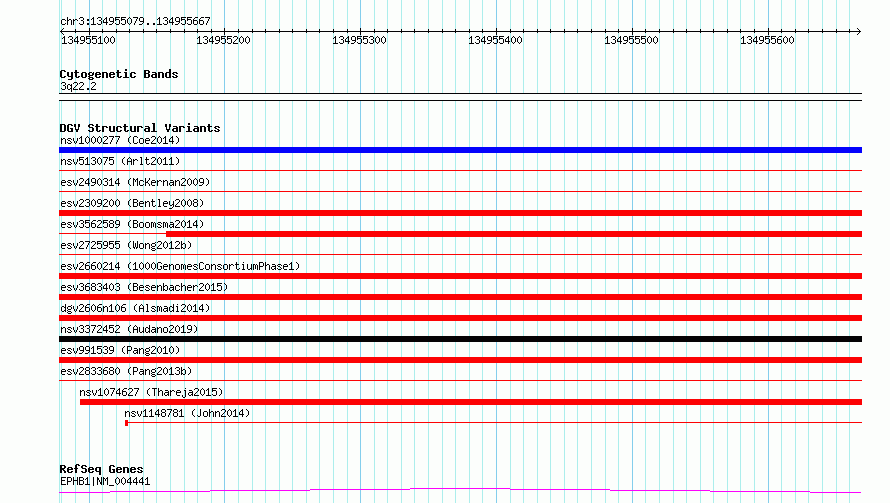Open variant nsv3372452 (Audano2019) label

point(129,329)
